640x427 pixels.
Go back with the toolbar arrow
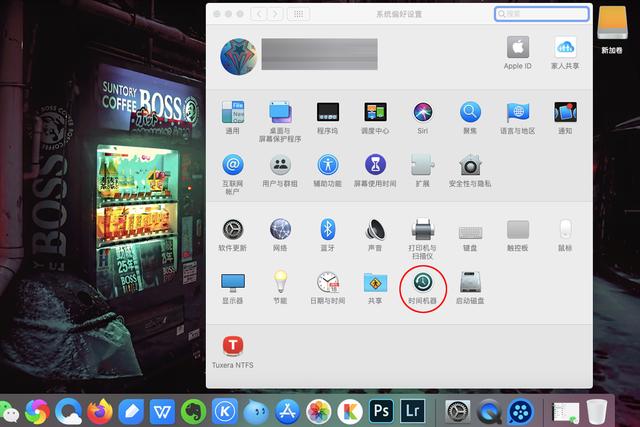click(x=260, y=14)
